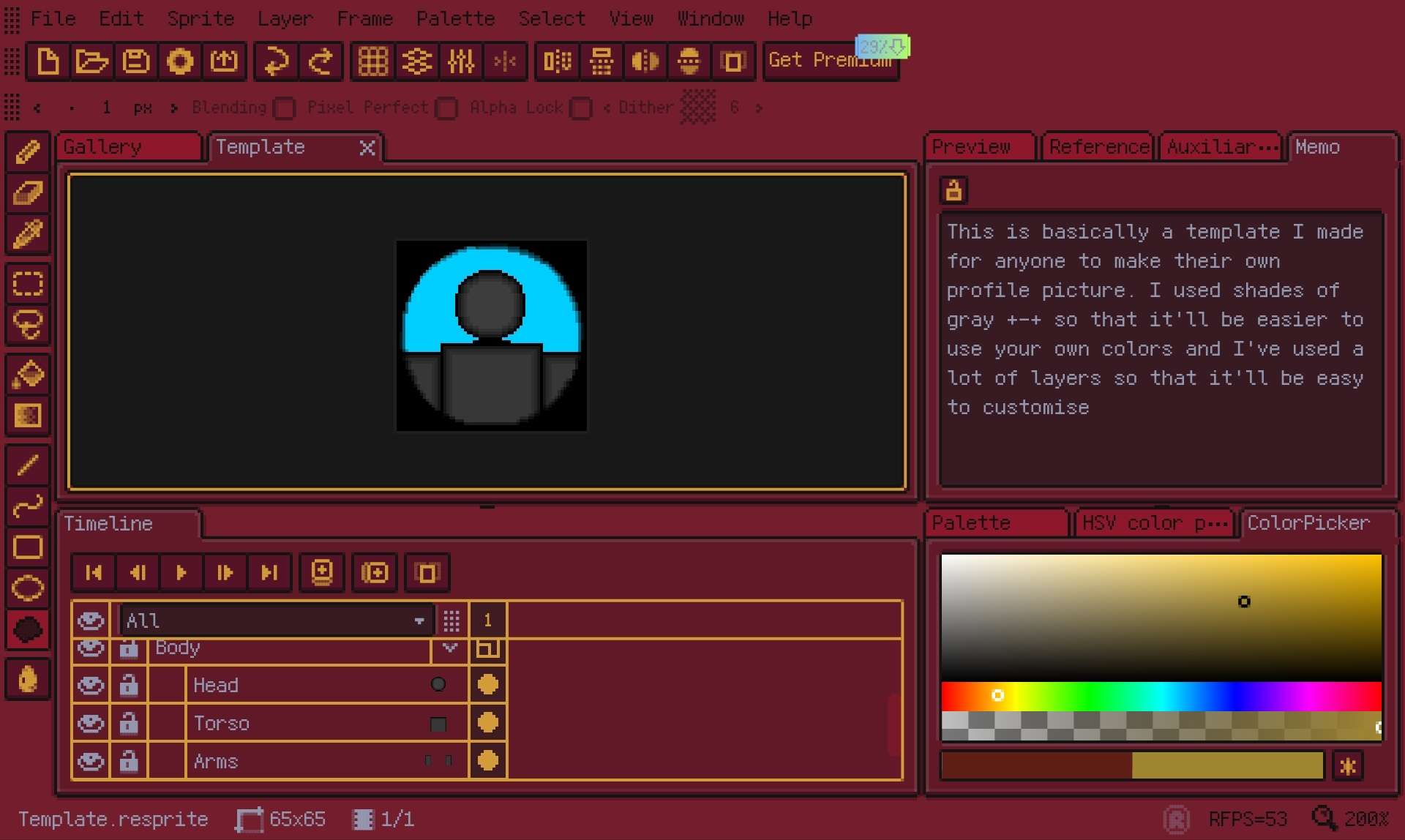The image size is (1405, 840).
Task: Click the rainbow hue slider bar
Action: pos(1161,696)
